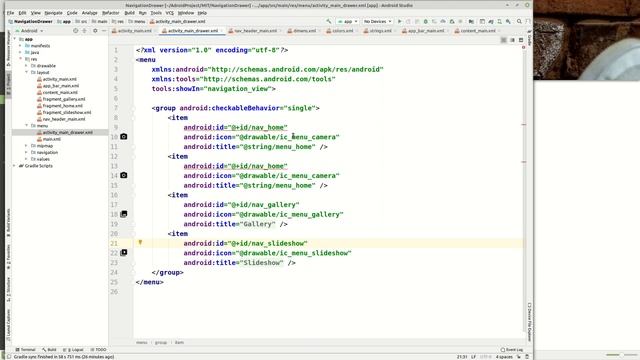Collapse the app module tree node
This screenshot has height=360, width=640.
coord(15,39)
